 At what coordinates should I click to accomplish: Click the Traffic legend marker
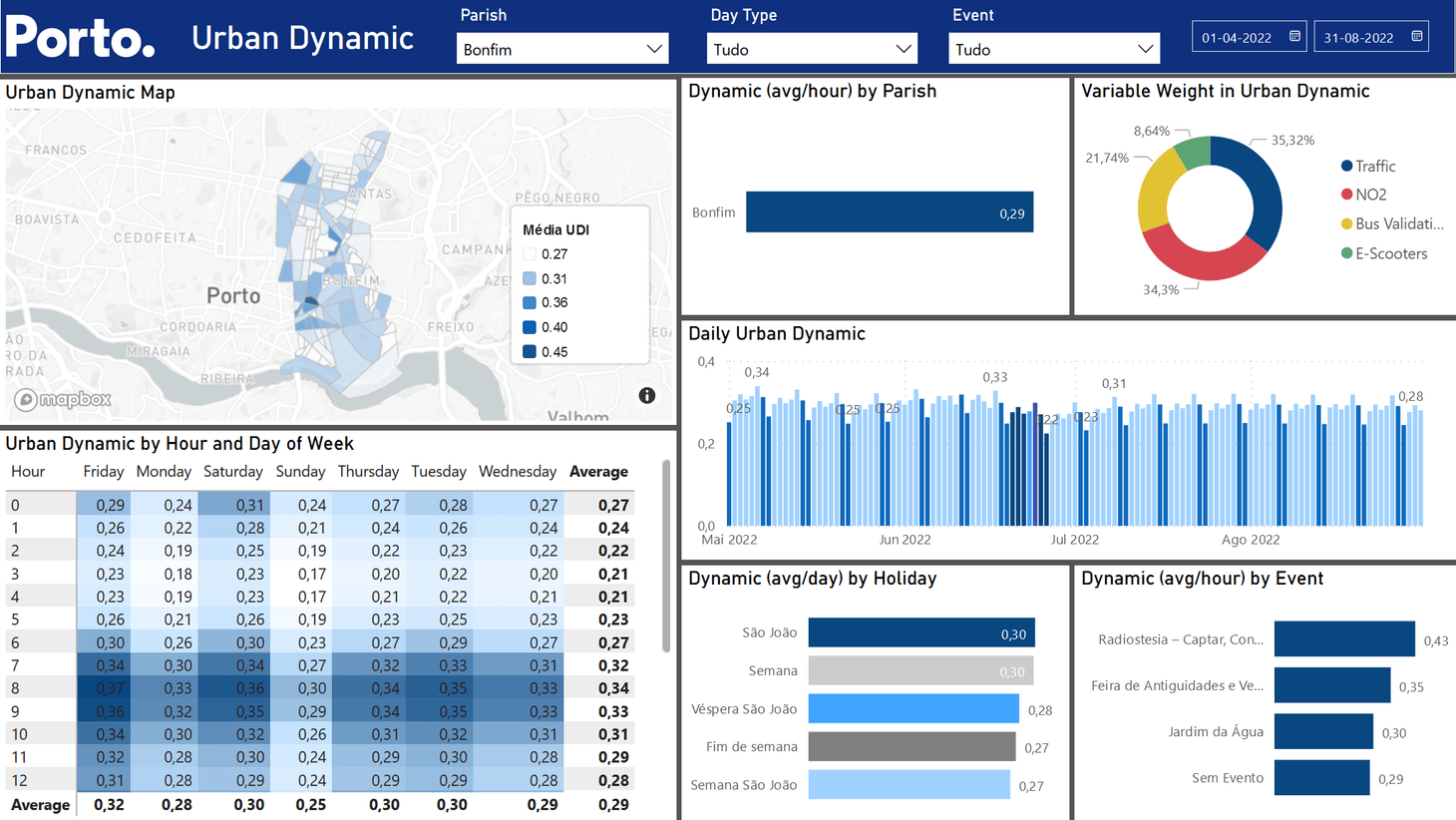pos(1346,167)
